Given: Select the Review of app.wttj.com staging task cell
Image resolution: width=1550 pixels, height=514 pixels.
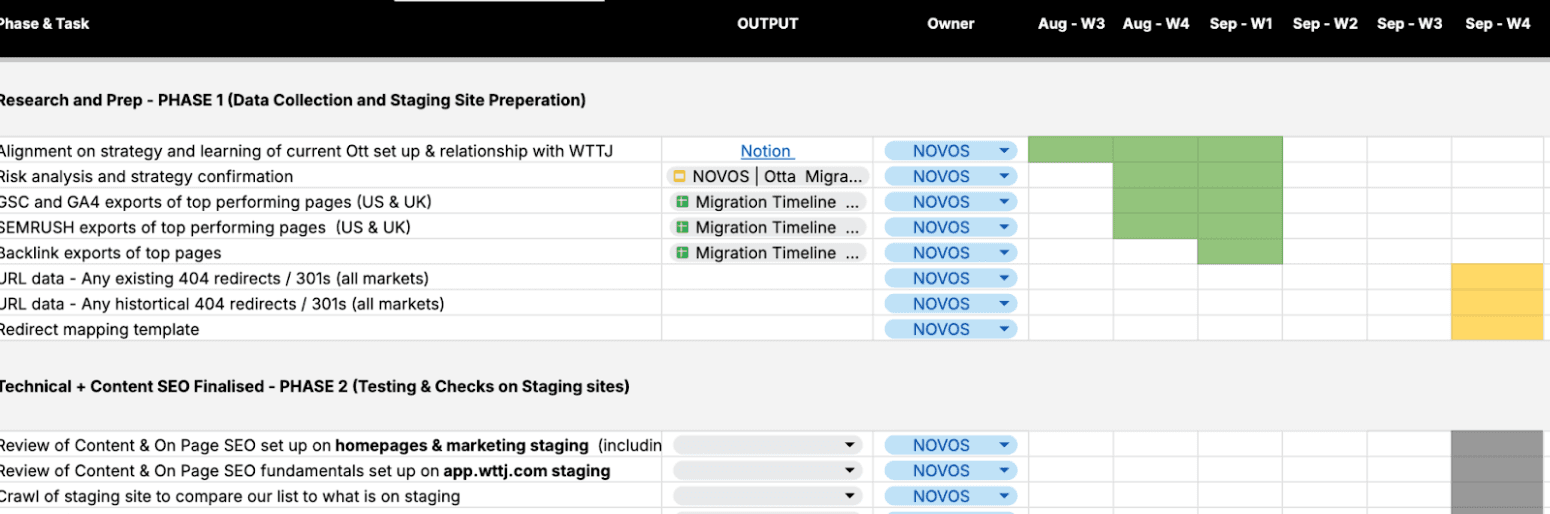Looking at the screenshot, I should 330,471.
